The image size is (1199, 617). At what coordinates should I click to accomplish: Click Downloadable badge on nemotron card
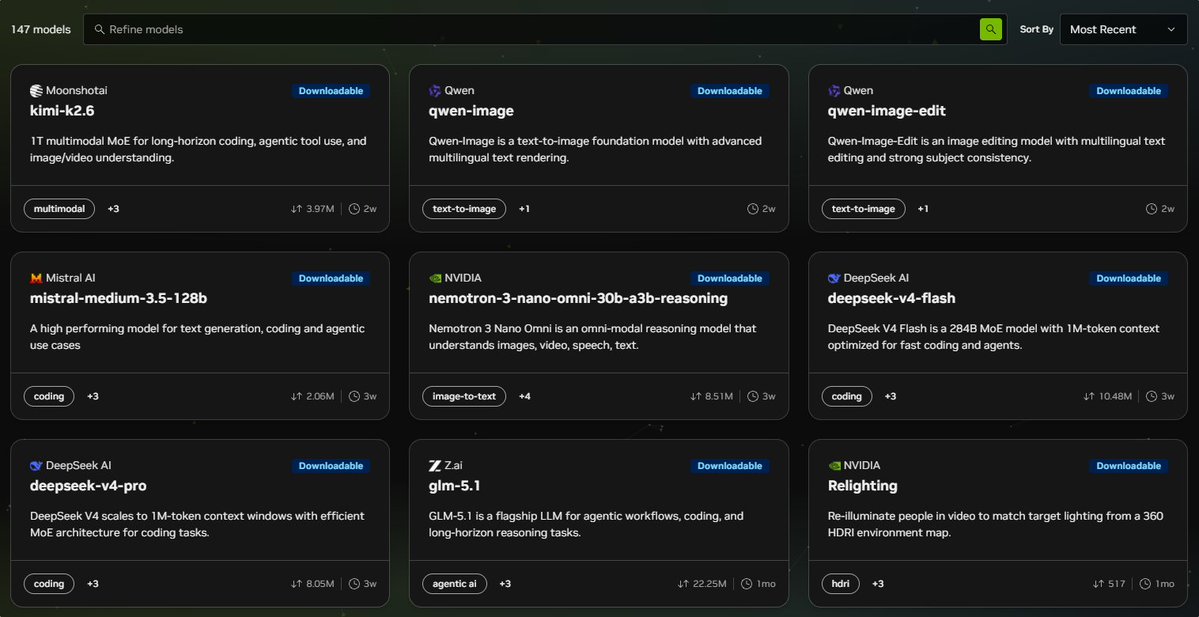(730, 278)
